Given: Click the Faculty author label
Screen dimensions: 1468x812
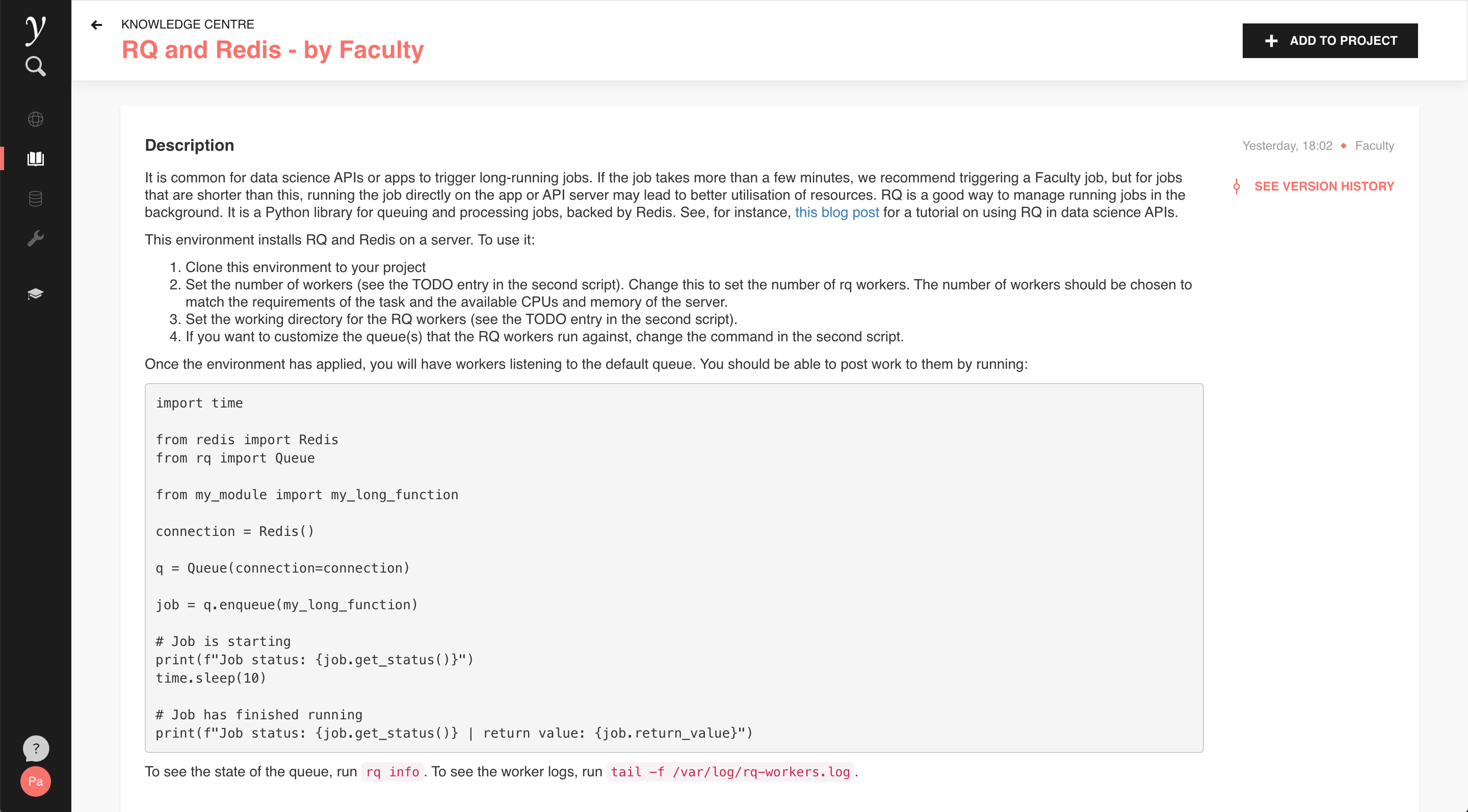Looking at the screenshot, I should [1374, 146].
